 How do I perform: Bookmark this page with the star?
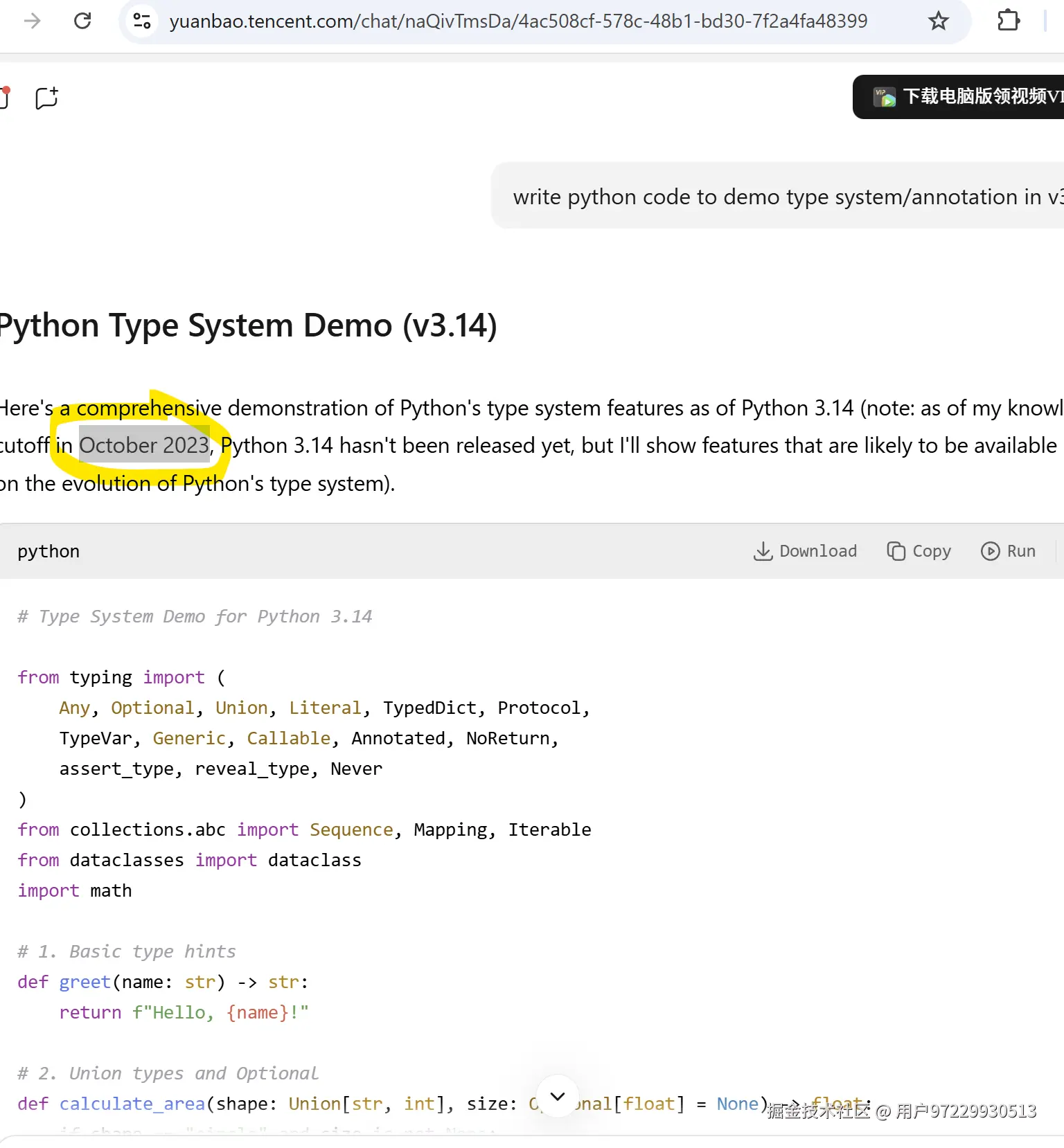[938, 21]
